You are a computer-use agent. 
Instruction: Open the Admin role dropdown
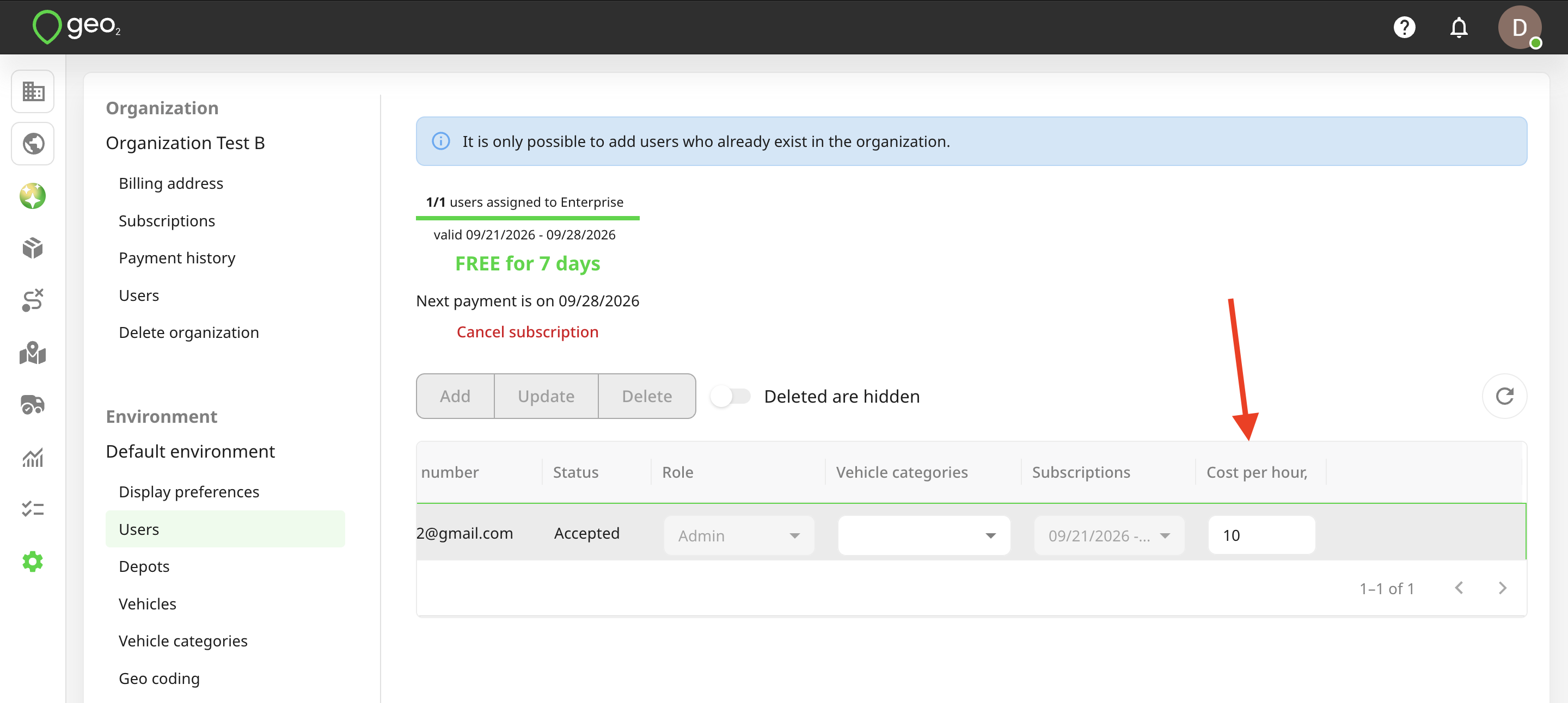tap(738, 535)
